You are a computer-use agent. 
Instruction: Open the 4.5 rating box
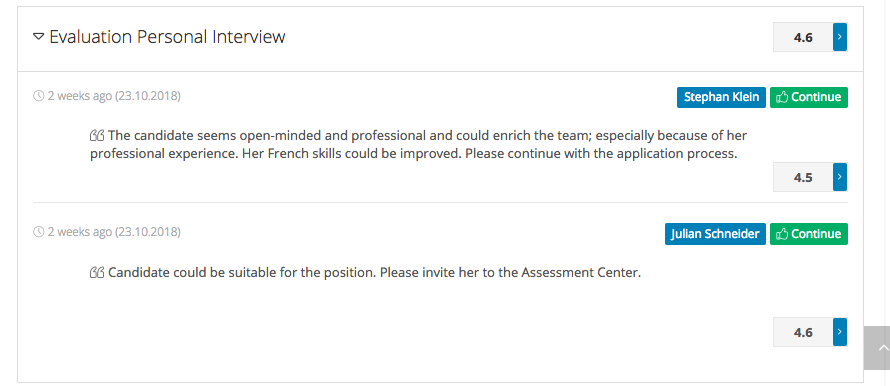click(803, 177)
